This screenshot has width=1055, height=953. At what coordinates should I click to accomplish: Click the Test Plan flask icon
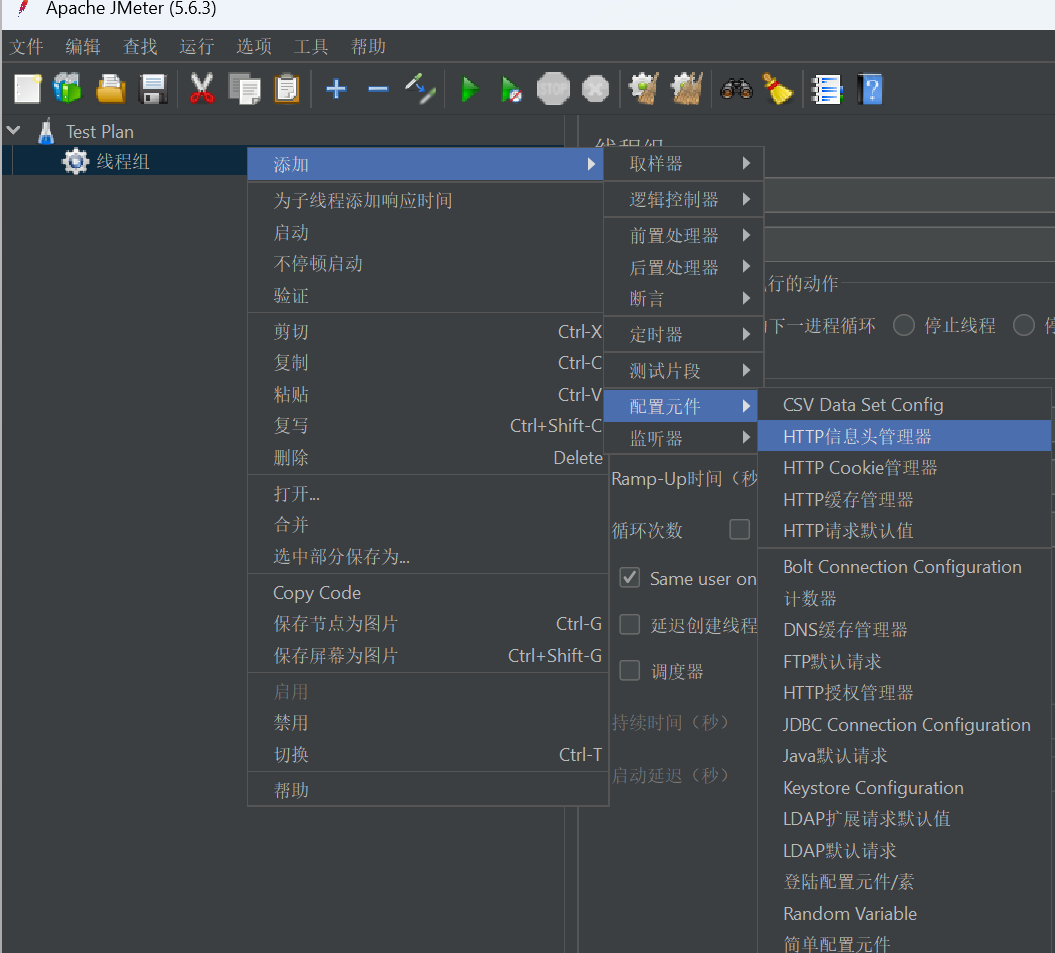point(46,131)
